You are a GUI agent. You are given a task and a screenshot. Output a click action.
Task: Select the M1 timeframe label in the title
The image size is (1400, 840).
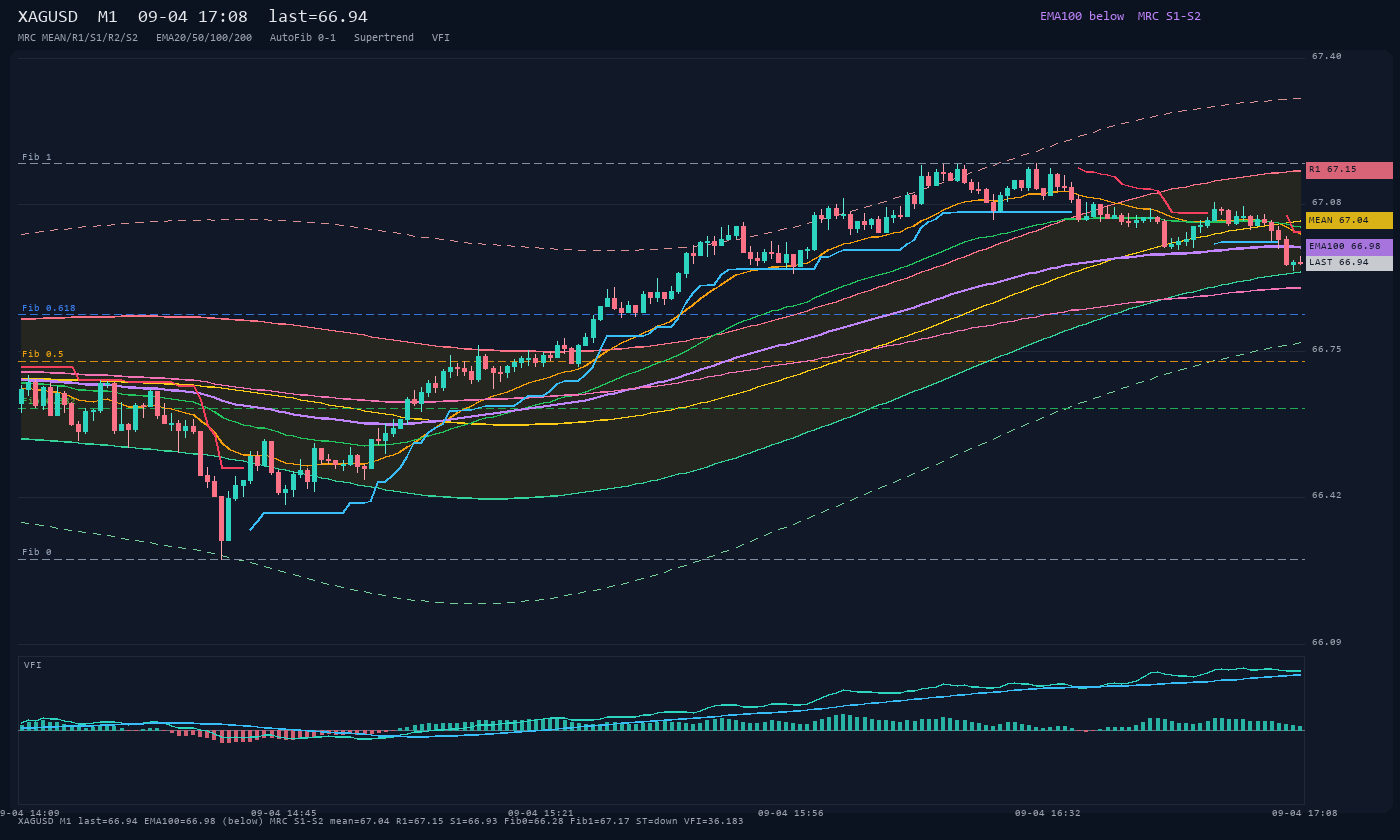tap(108, 17)
